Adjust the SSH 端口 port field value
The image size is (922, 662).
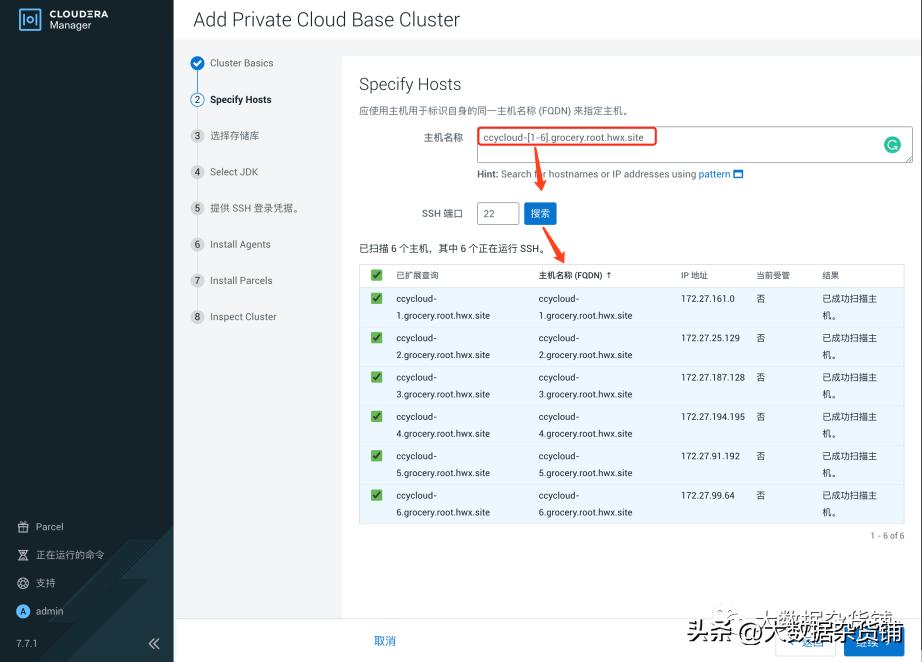click(x=497, y=213)
